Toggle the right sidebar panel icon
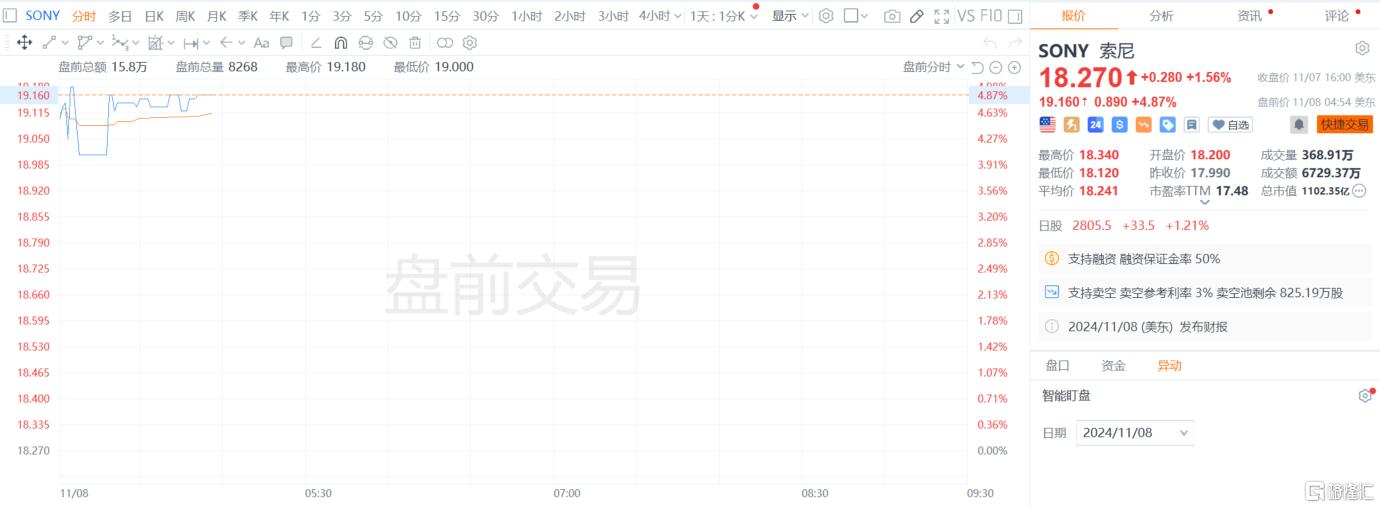This screenshot has width=1380, height=508. pos(1015,16)
